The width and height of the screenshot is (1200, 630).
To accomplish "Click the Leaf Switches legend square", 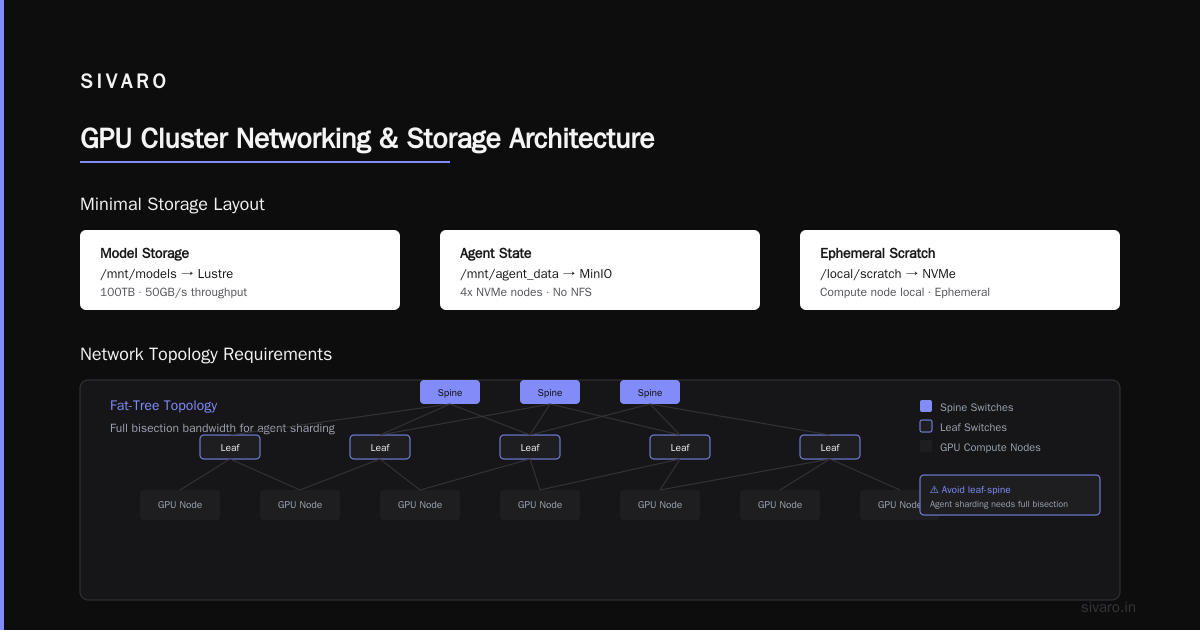I will point(926,426).
